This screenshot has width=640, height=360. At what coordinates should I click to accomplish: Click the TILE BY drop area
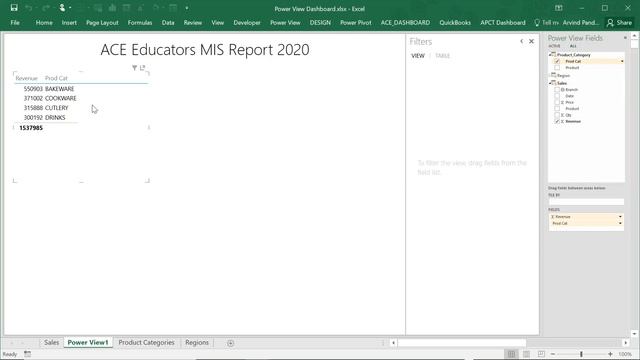tap(586, 202)
